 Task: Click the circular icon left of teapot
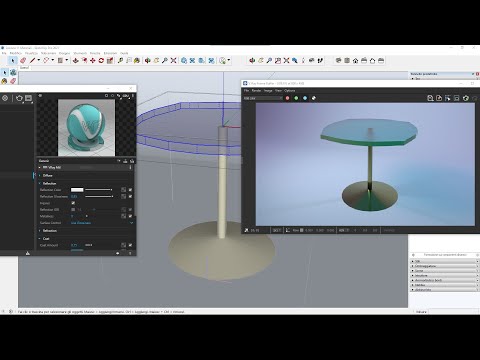(5, 98)
